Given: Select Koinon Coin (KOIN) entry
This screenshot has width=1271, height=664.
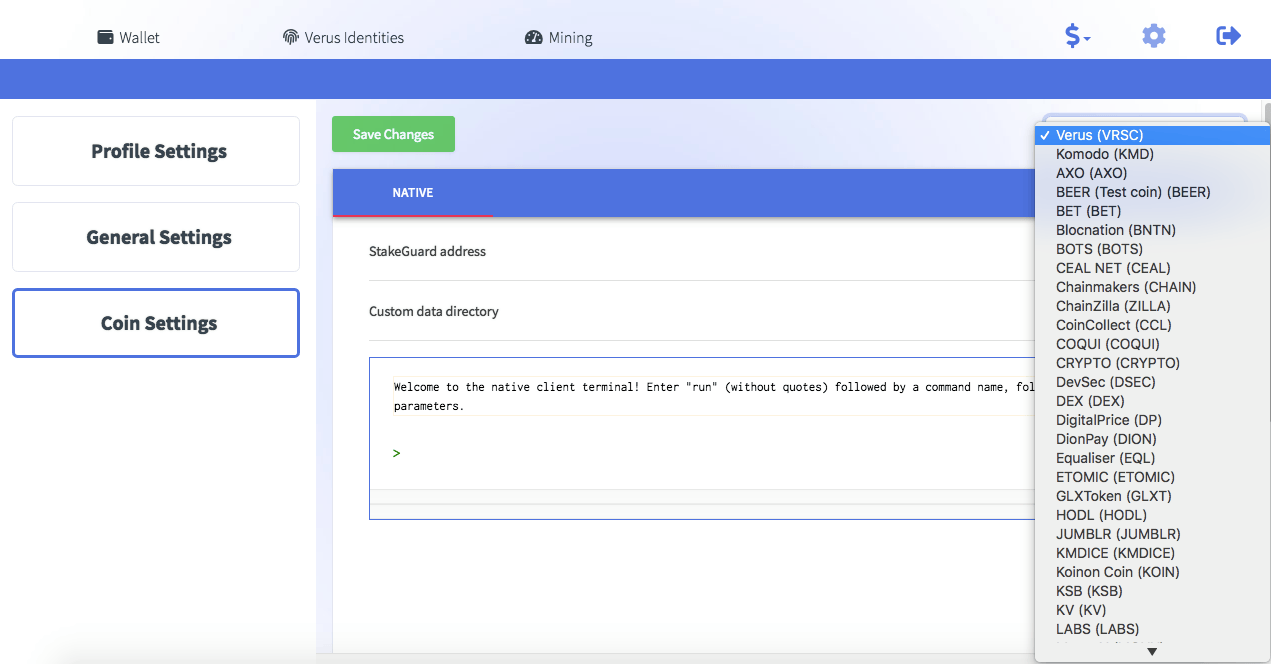Looking at the screenshot, I should coord(1152,572).
